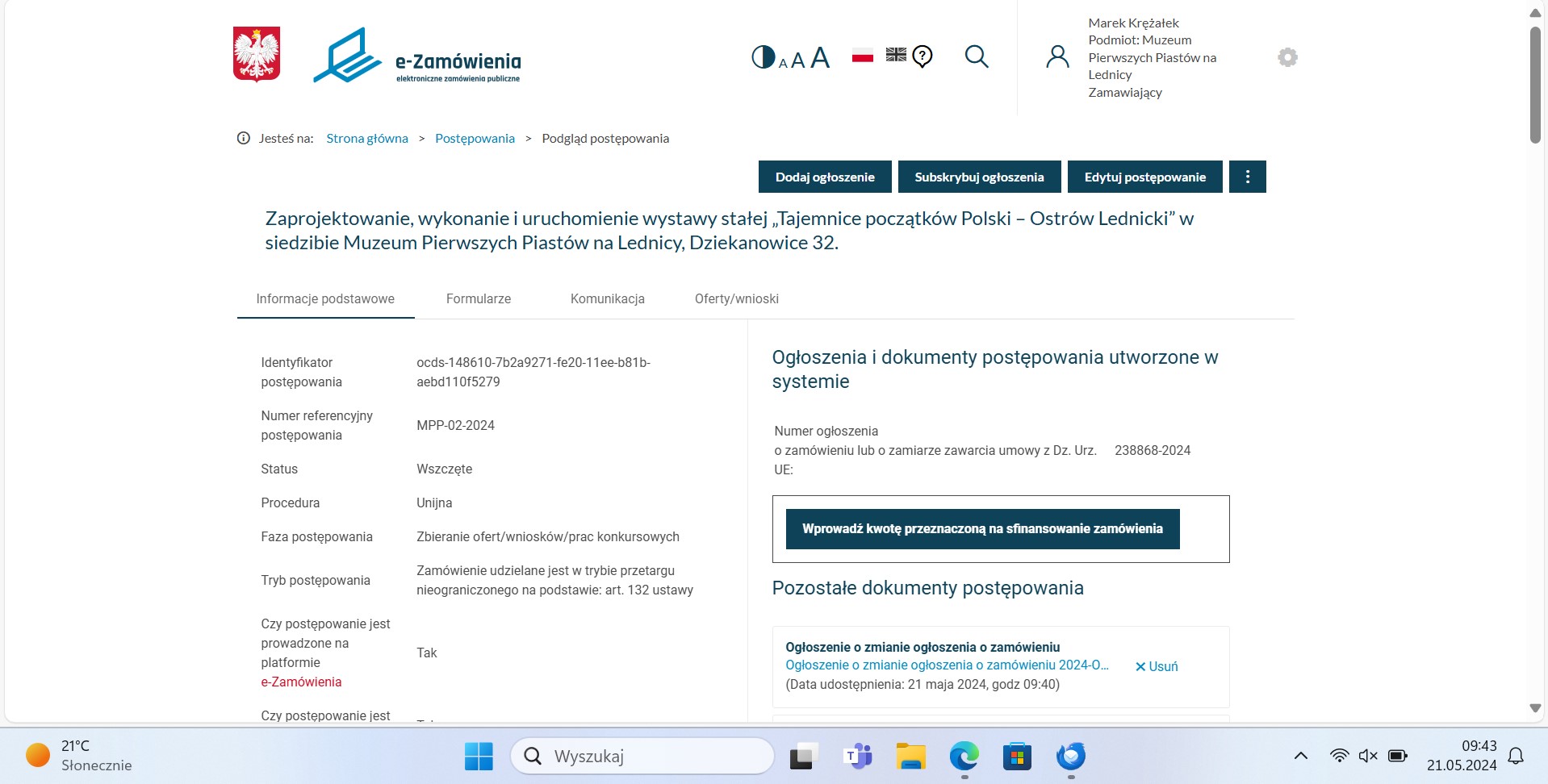Open the three-dot more actions menu
Screen dimensions: 1548x784
click(1247, 177)
